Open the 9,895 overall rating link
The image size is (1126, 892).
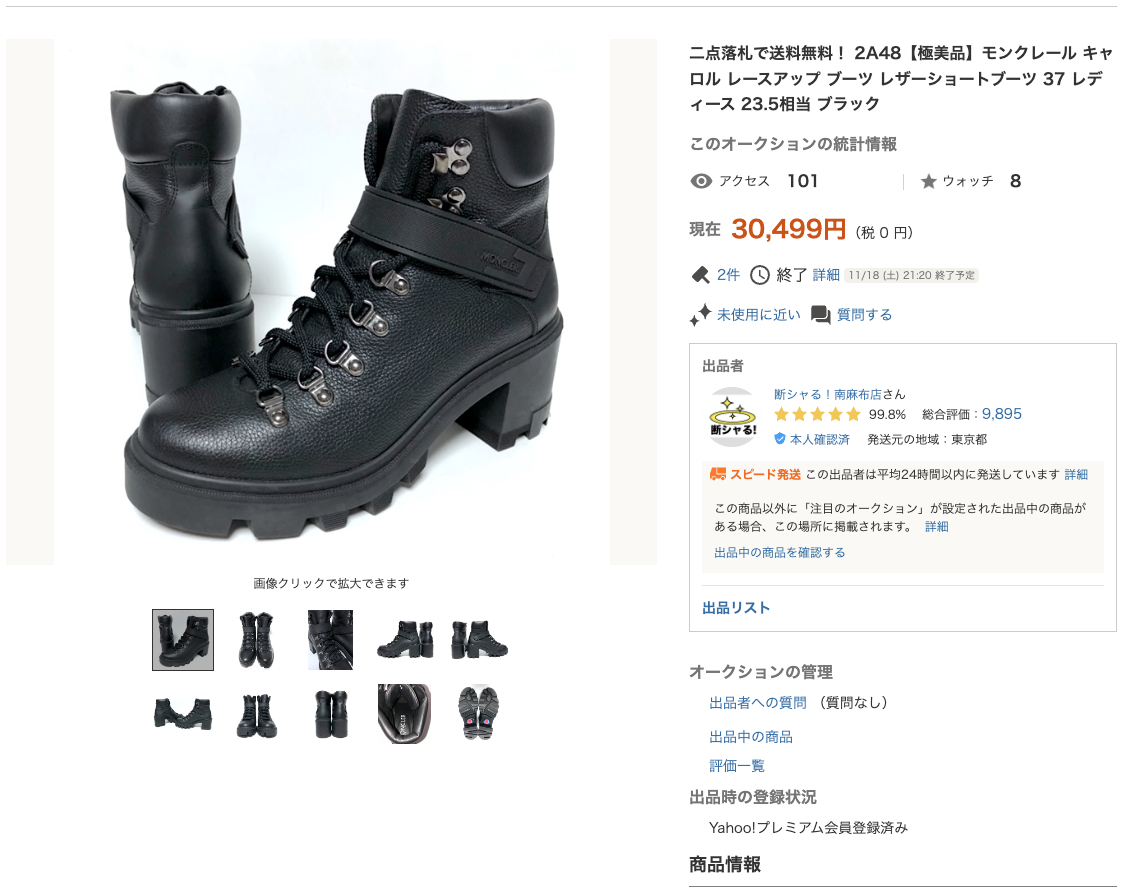[1002, 414]
